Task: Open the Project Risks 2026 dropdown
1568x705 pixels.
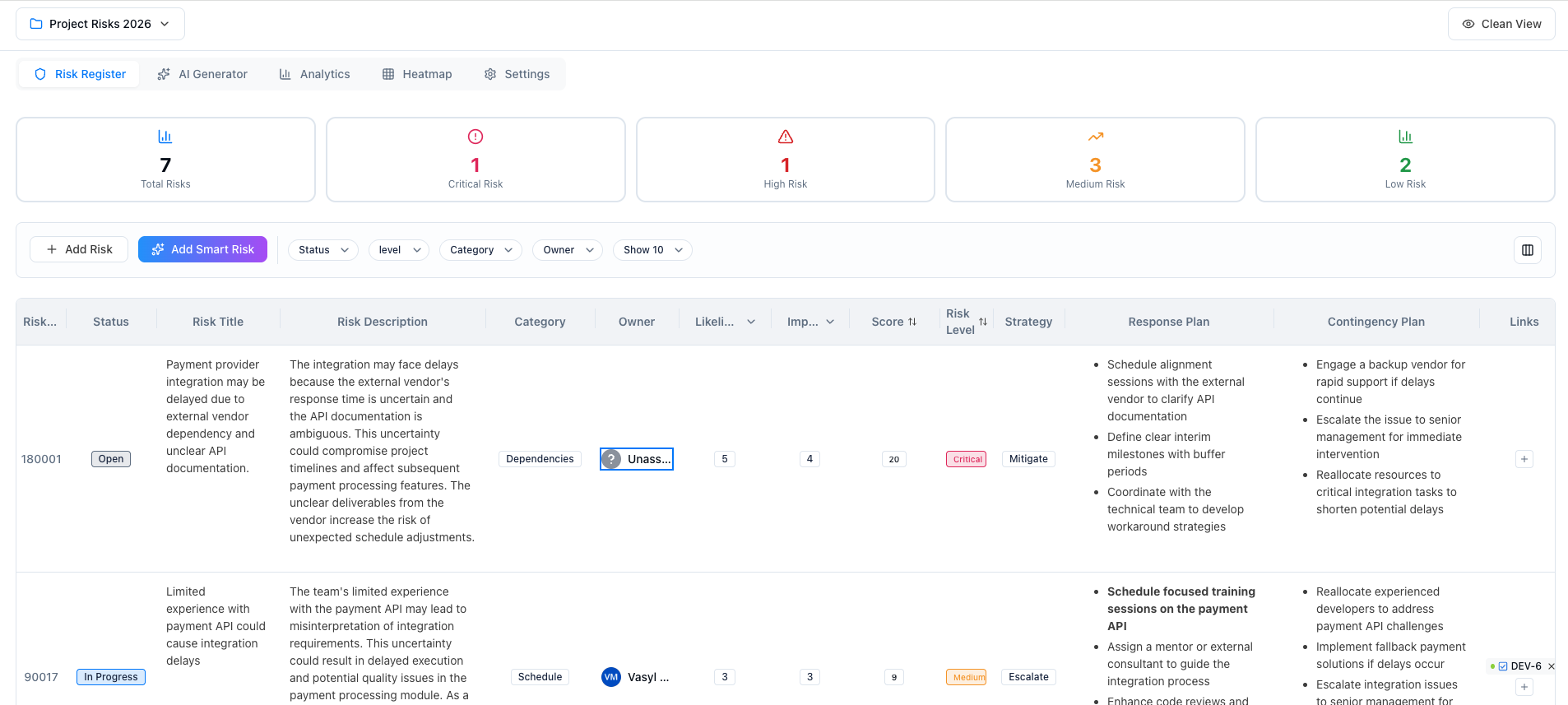Action: point(100,24)
